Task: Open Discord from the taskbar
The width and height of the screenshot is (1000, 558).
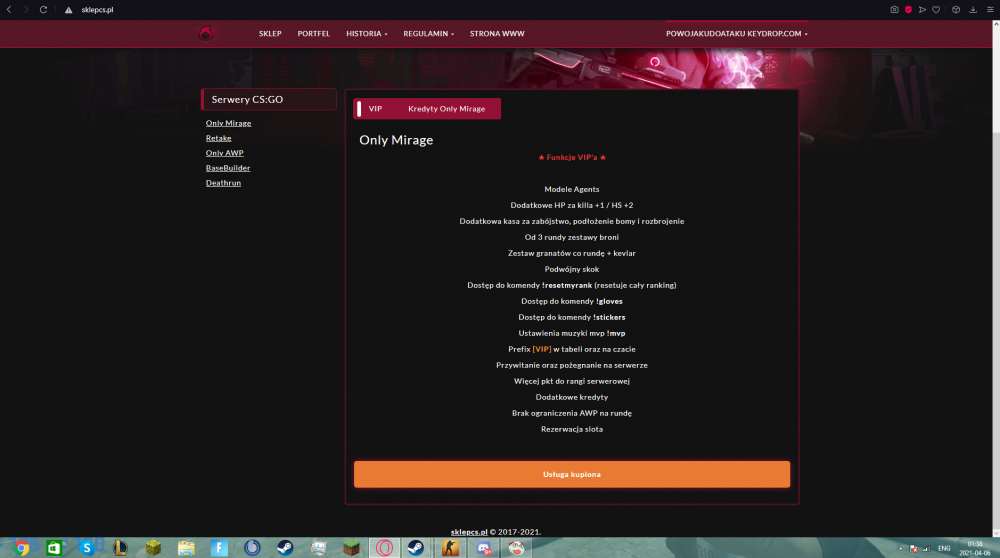Action: 483,548
